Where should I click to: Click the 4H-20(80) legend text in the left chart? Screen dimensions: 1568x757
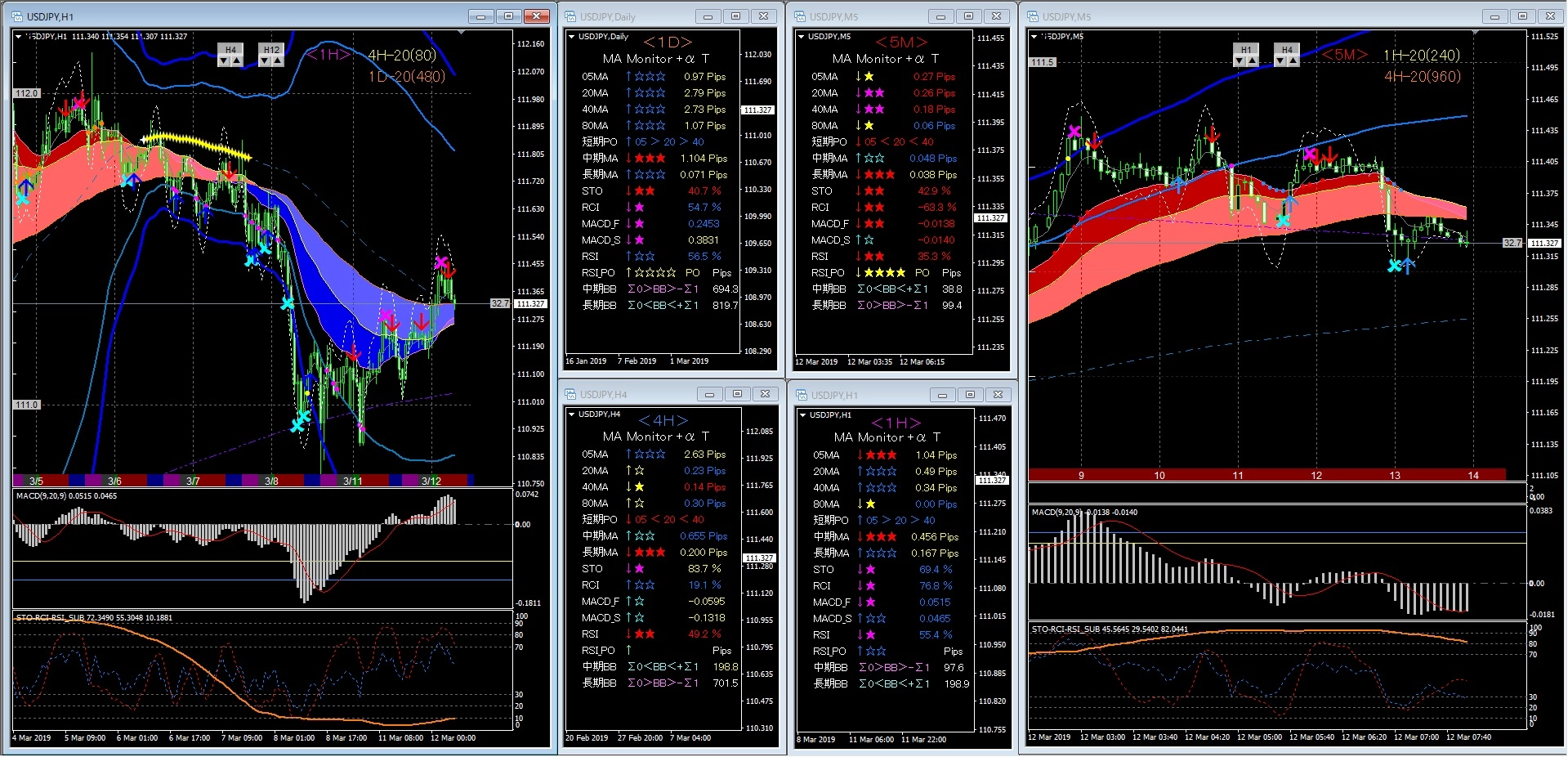coord(402,56)
